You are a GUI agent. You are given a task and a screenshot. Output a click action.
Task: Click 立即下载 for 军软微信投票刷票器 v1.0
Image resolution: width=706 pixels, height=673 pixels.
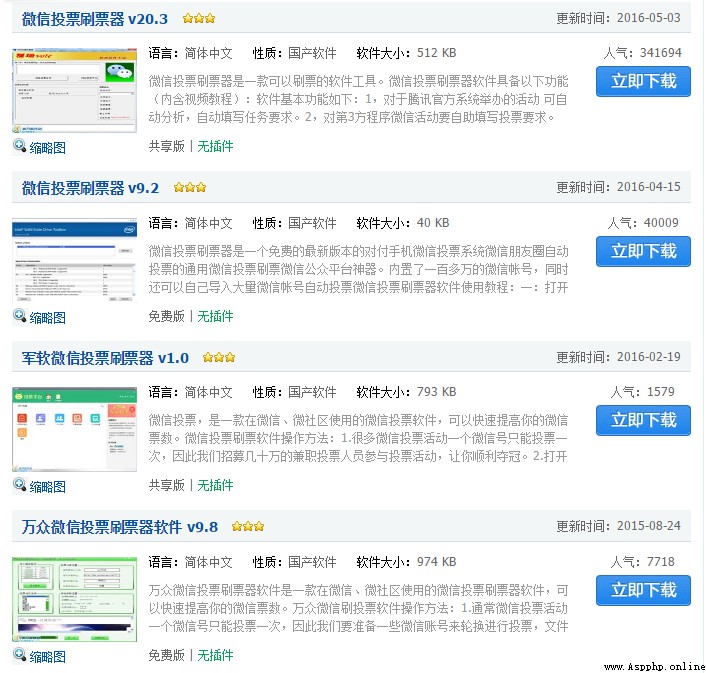coord(643,420)
